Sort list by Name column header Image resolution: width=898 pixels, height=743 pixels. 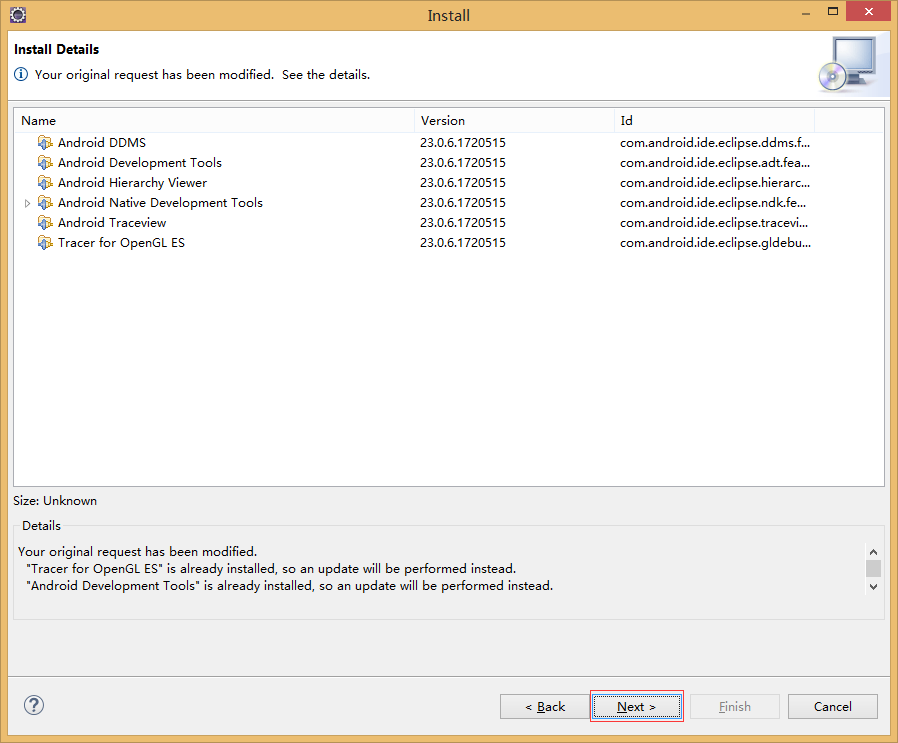[x=214, y=120]
